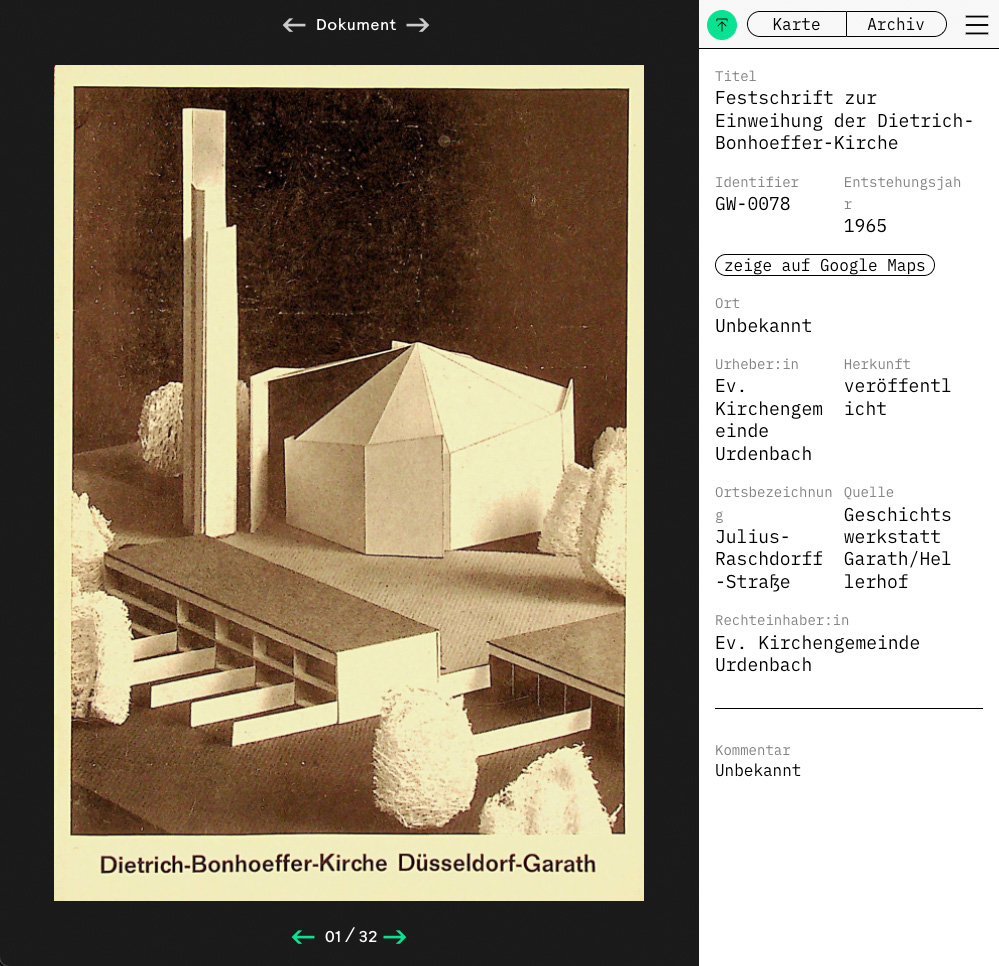
Task: Advance to next page using green arrow
Action: pos(395,937)
